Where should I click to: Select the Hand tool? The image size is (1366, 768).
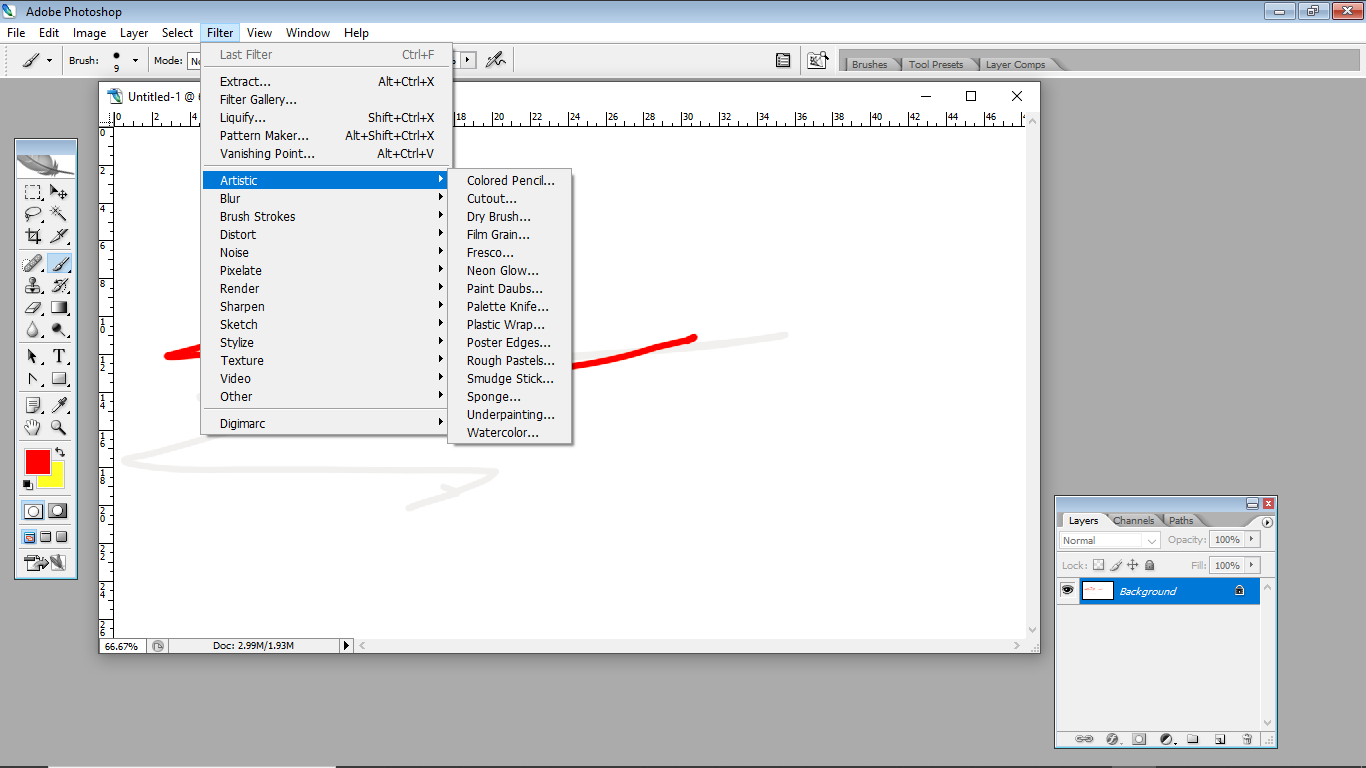pyautogui.click(x=33, y=427)
